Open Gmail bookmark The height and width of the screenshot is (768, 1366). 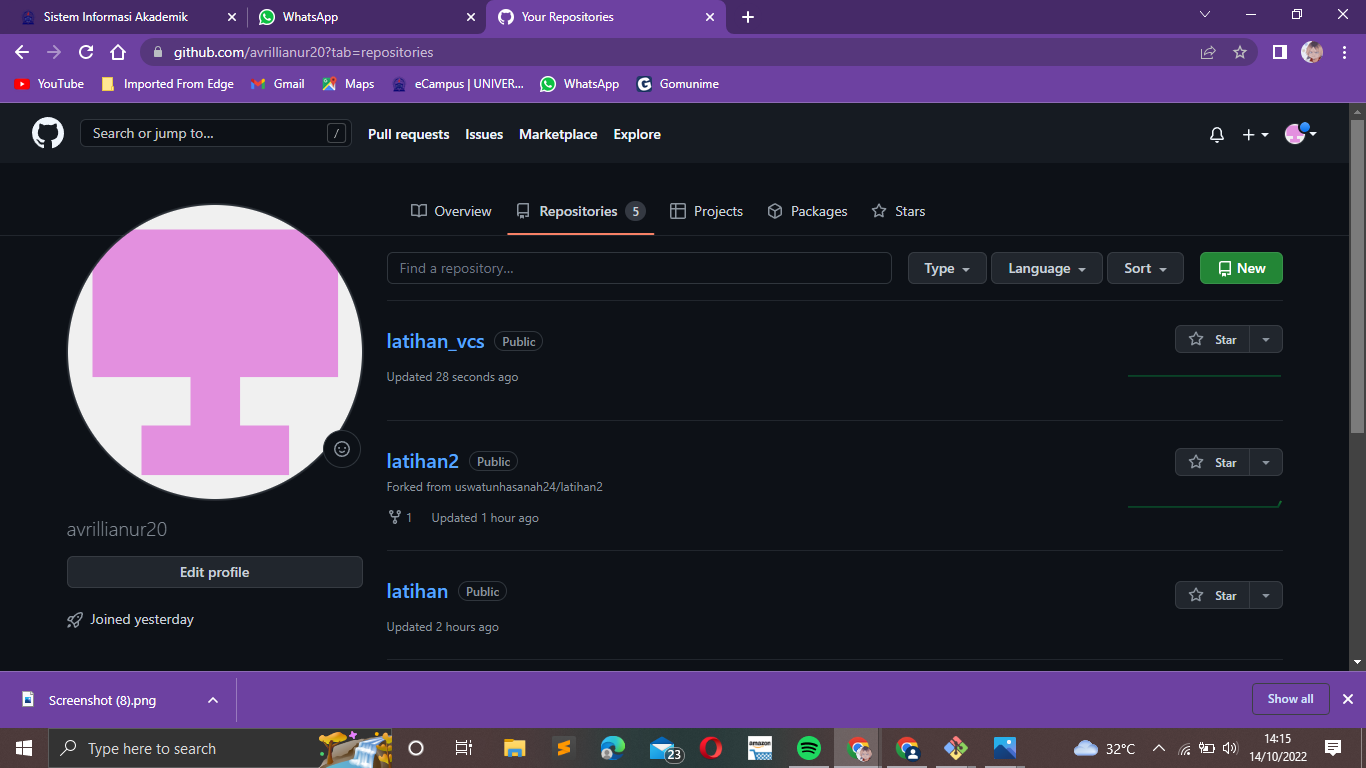(277, 84)
